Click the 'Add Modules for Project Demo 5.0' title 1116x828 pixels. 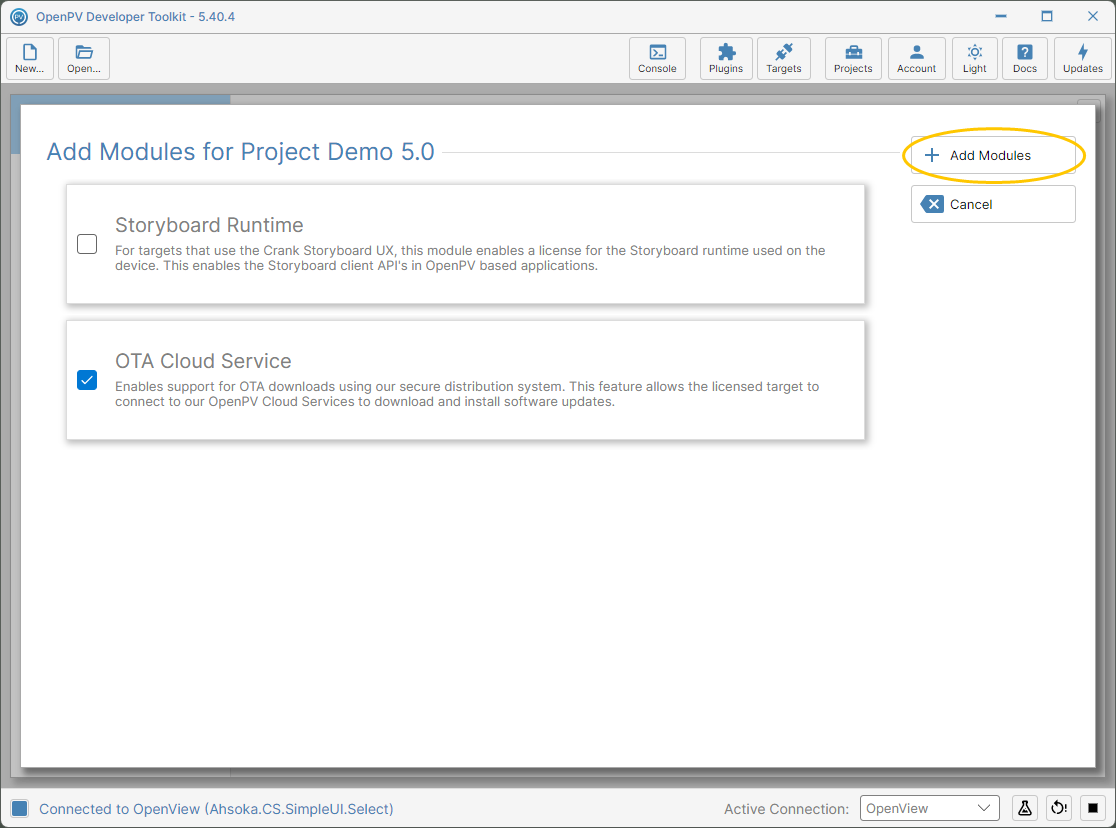tap(241, 152)
